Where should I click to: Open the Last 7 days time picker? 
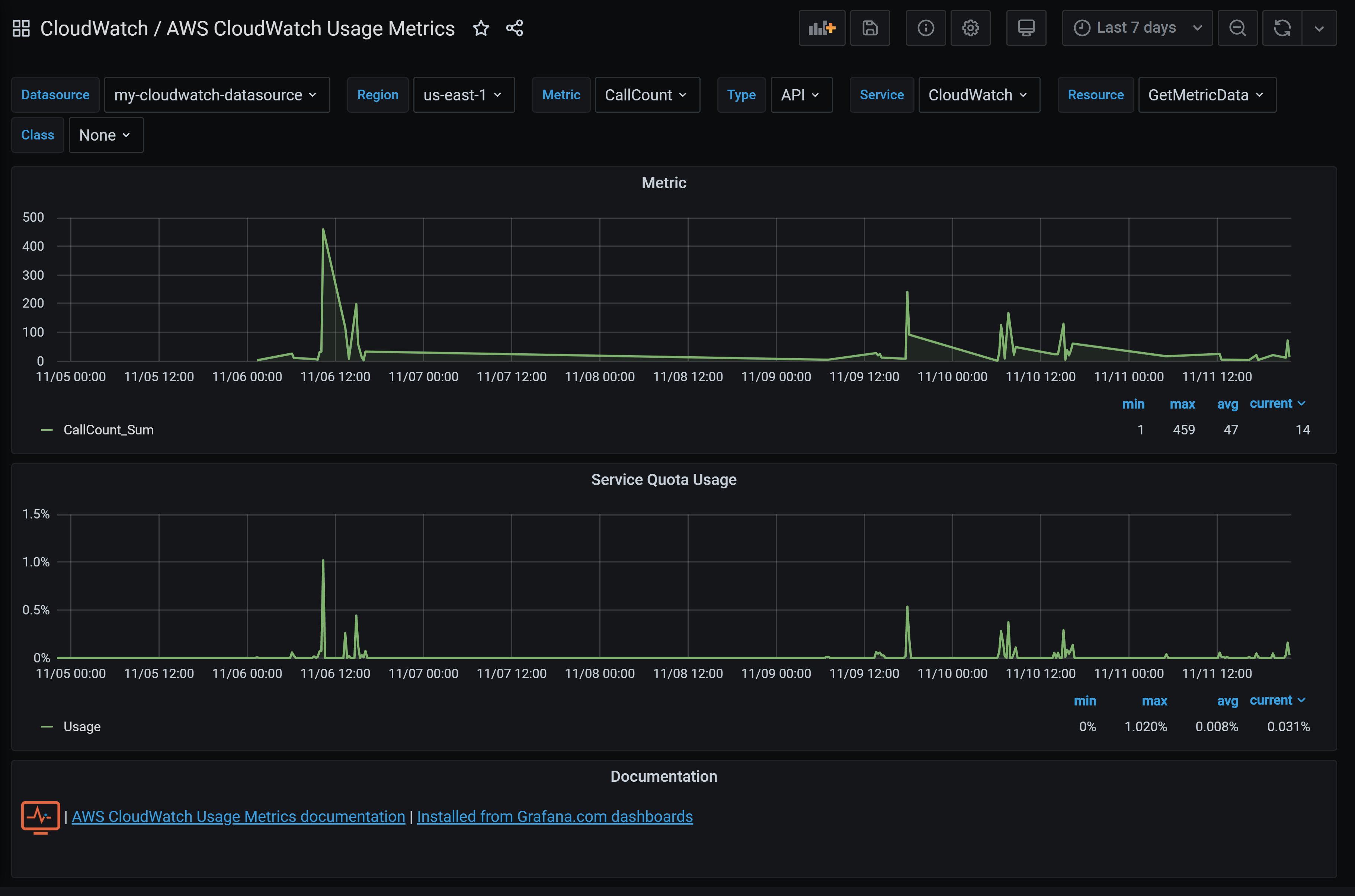coord(1137,28)
